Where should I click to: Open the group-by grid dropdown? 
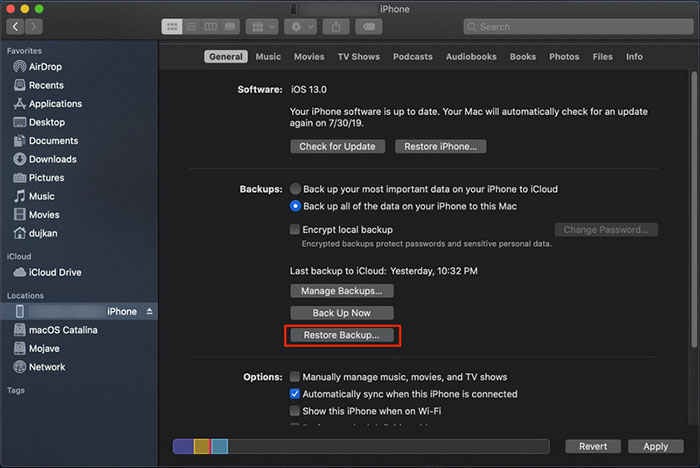pos(262,27)
